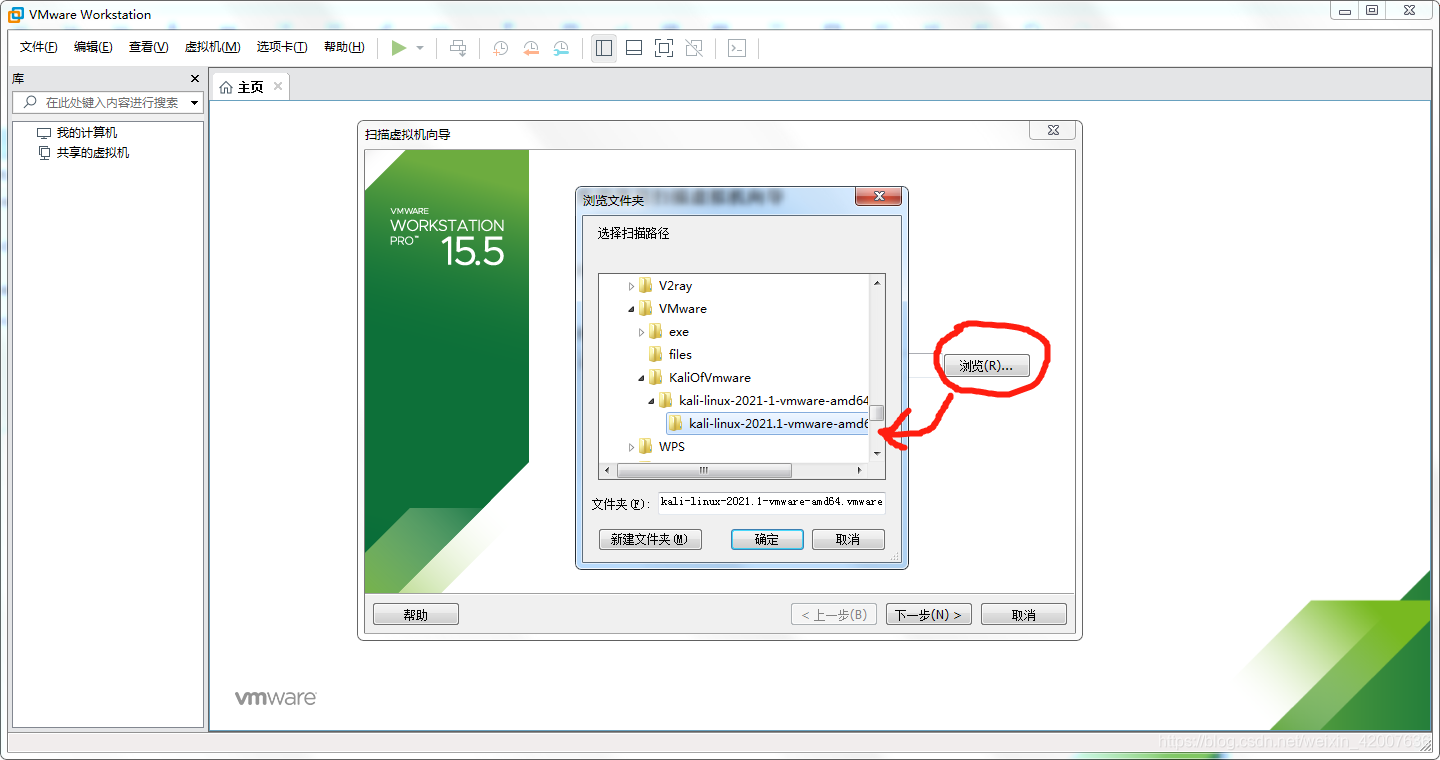Expand the exe folder node
Viewport: 1440px width, 760px height.
pyautogui.click(x=641, y=332)
